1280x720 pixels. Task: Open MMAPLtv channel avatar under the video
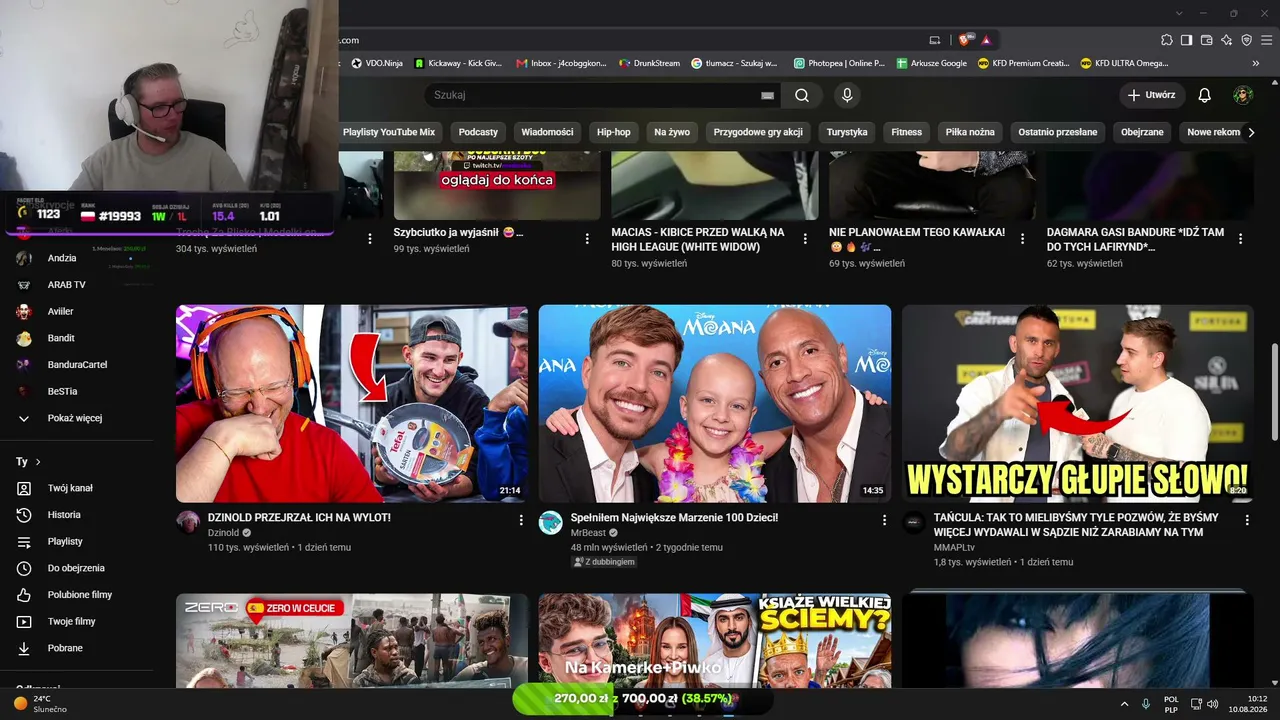pos(914,522)
